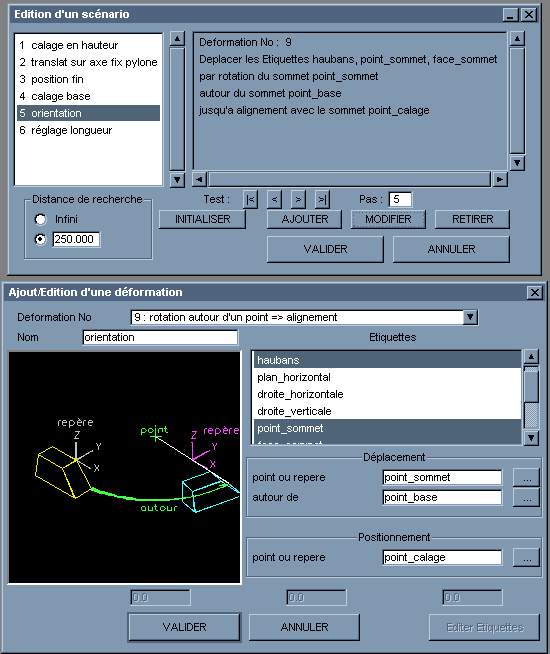Step test backward one step

[x=274, y=199]
